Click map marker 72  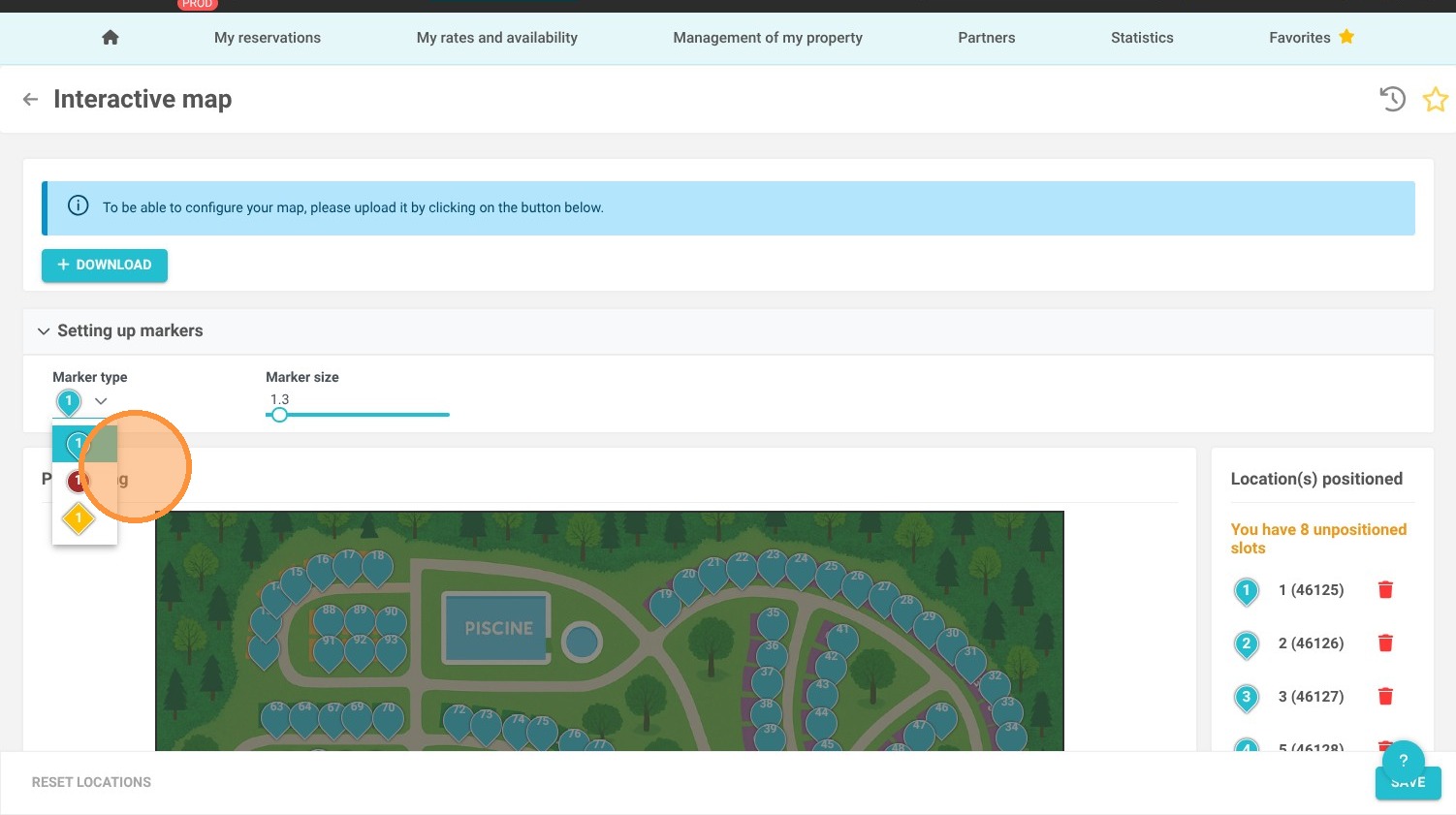click(459, 720)
